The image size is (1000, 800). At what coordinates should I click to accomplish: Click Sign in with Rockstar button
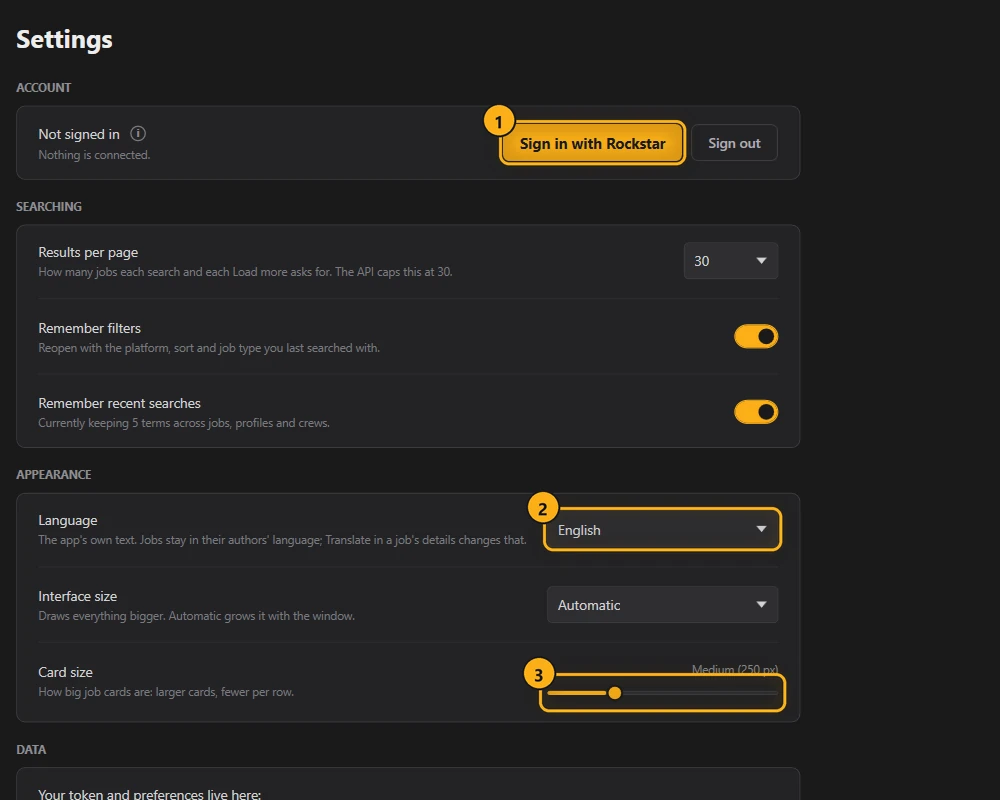592,143
